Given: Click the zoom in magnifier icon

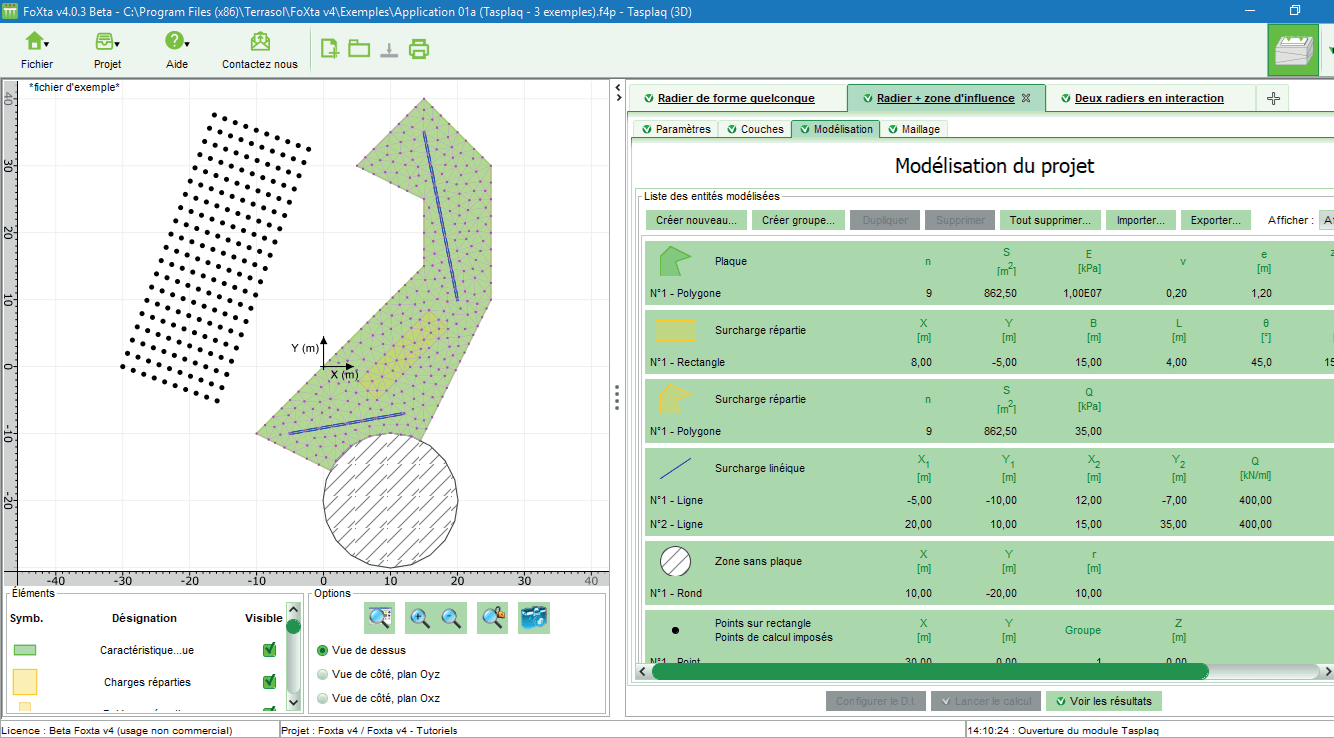Looking at the screenshot, I should pos(421,619).
